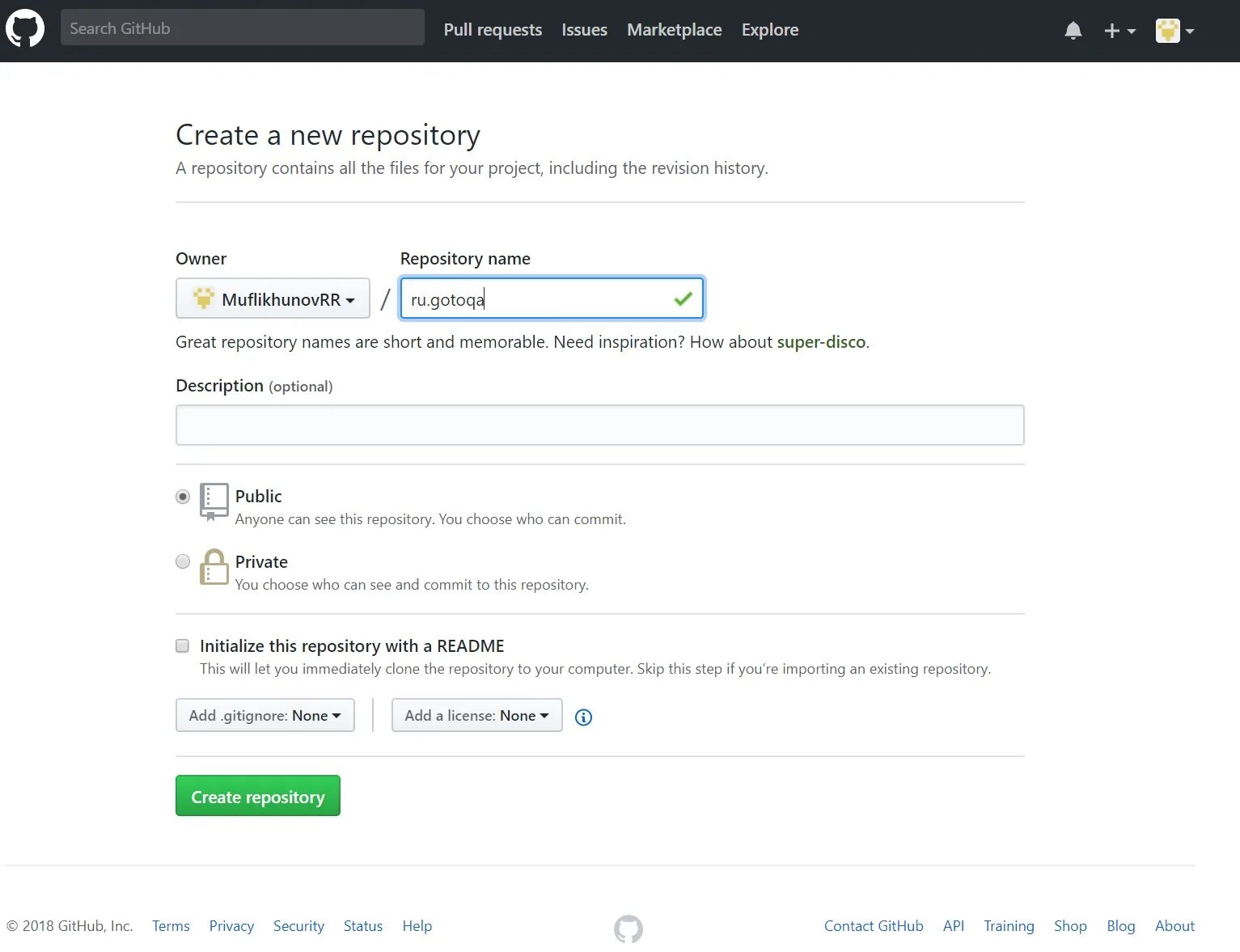The image size is (1240, 952).
Task: Open the Training footer link
Action: tap(1009, 926)
